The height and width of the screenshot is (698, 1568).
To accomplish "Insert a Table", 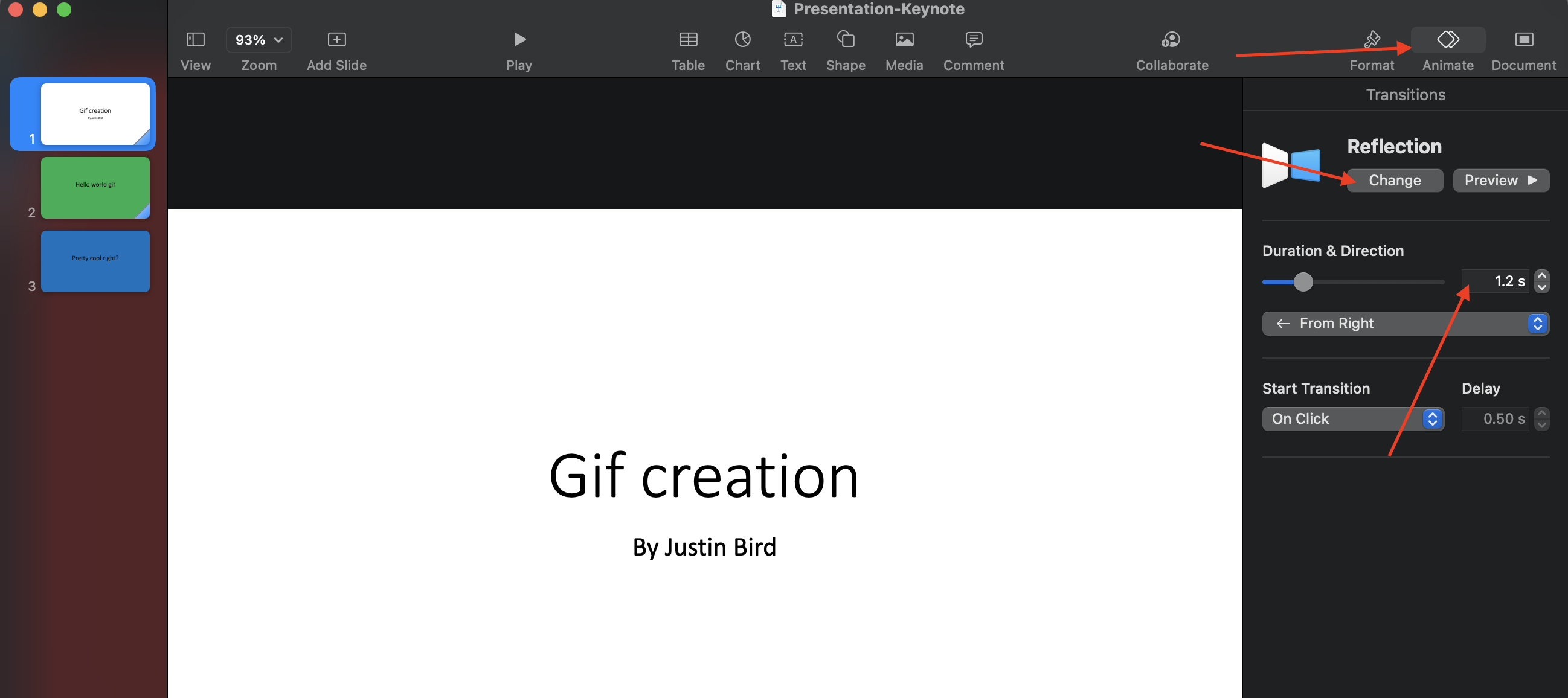I will point(688,40).
